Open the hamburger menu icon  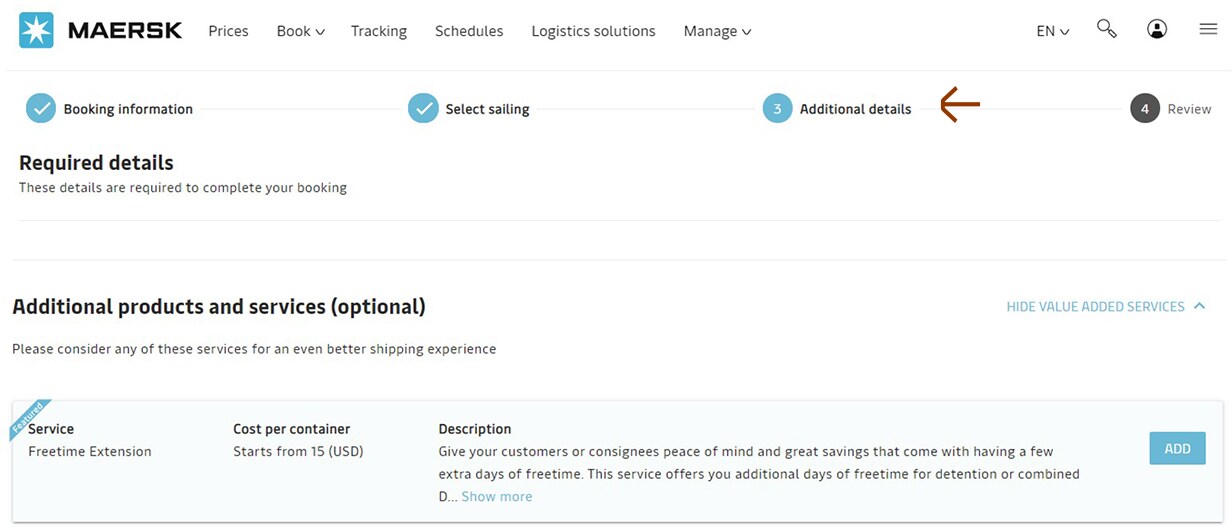click(x=1208, y=30)
